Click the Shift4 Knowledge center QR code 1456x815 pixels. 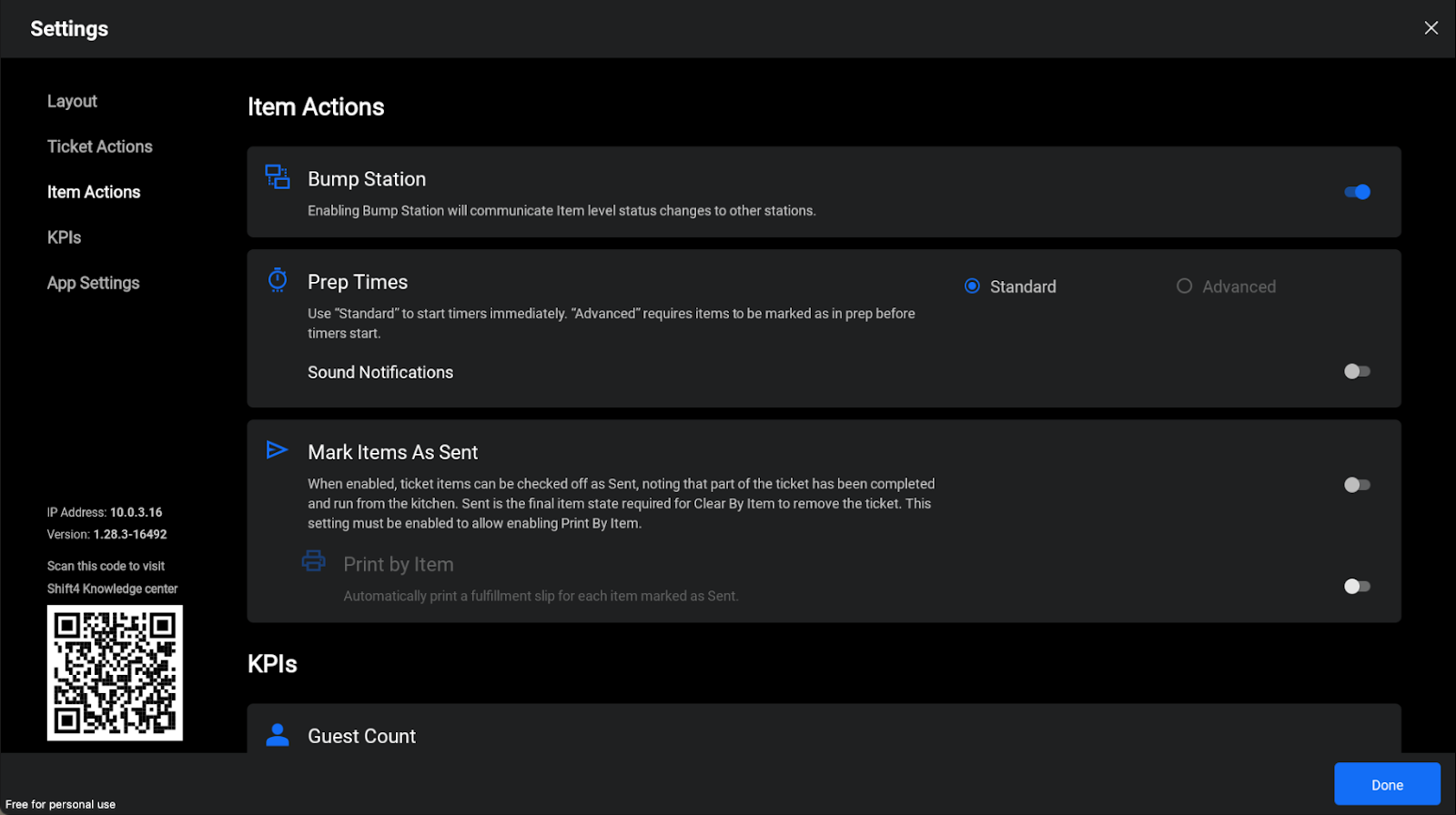115,672
